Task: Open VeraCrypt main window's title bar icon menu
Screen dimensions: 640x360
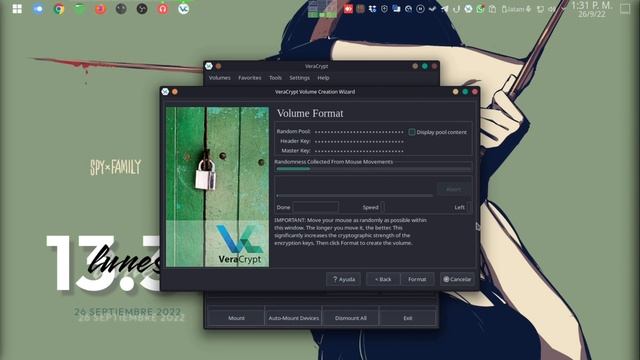Action: pos(209,66)
